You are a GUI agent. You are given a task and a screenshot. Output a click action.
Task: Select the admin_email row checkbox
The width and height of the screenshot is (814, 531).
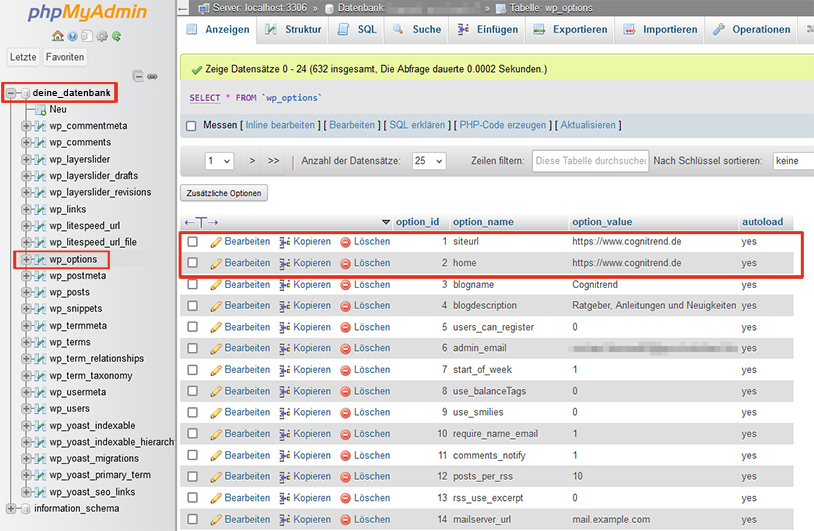(193, 348)
